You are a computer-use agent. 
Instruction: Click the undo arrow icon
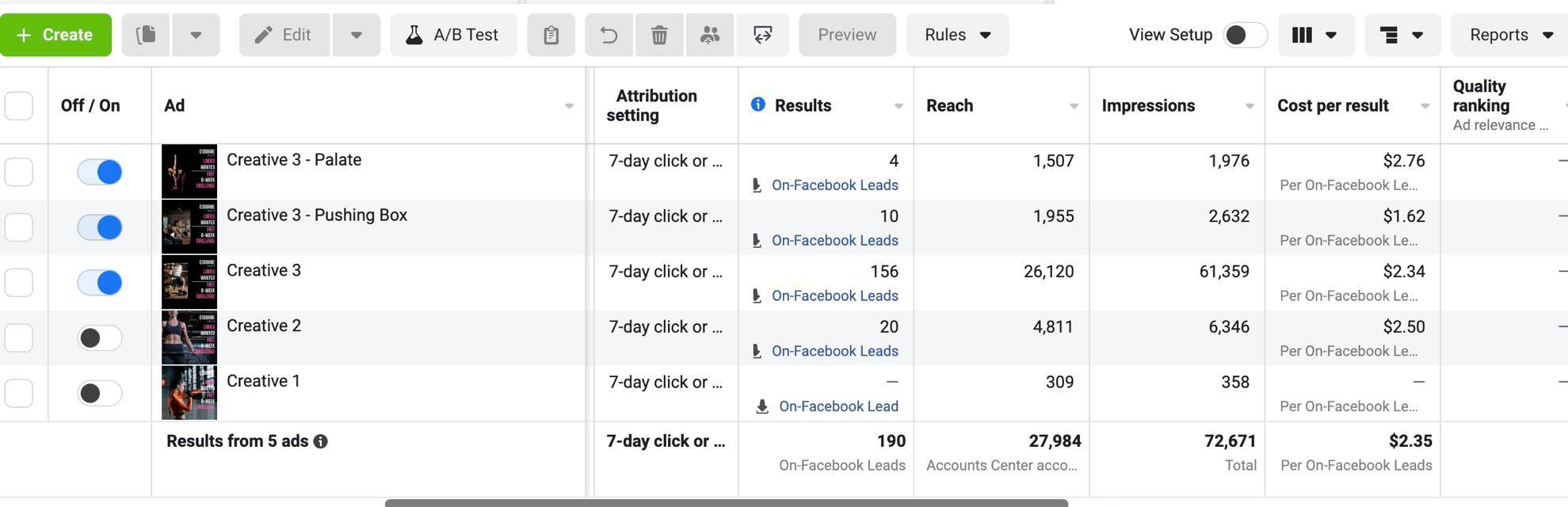(609, 35)
